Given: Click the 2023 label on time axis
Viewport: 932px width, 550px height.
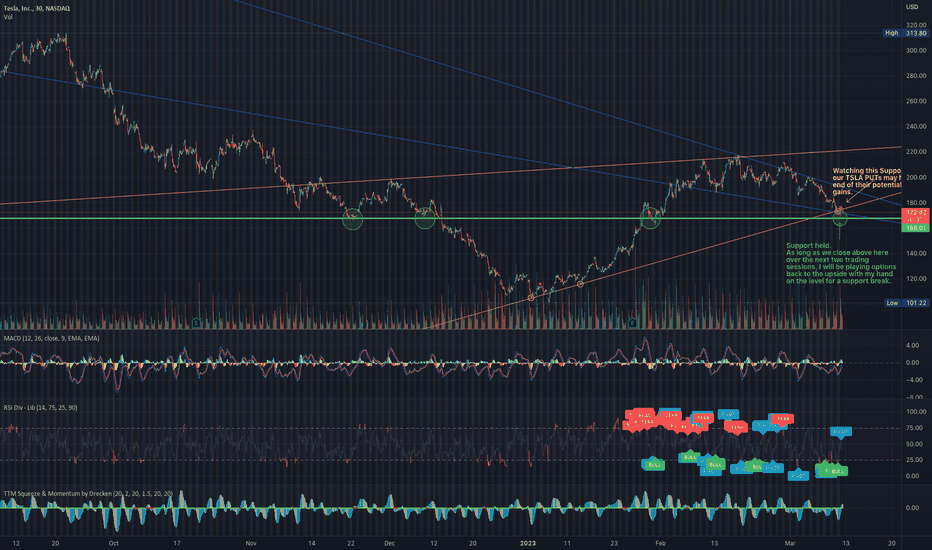Looking at the screenshot, I should (528, 543).
